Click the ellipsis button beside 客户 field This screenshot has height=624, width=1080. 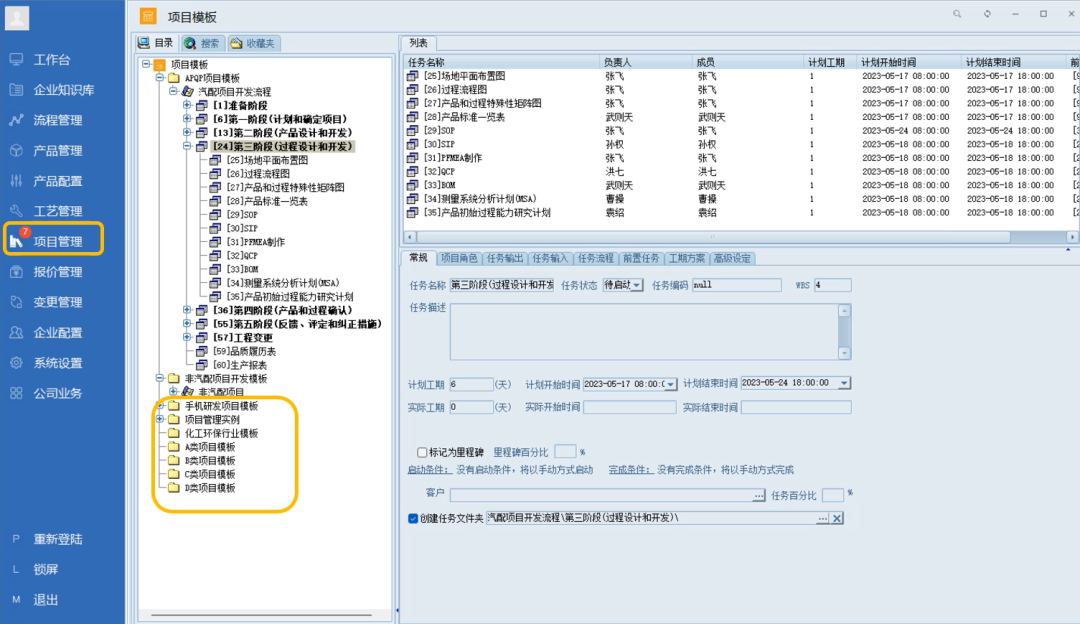[756, 495]
